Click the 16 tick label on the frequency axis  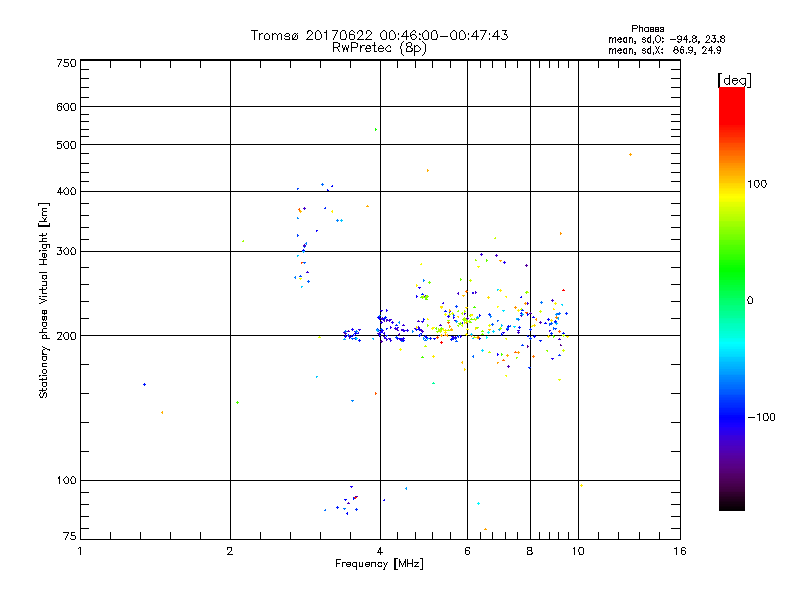680,551
